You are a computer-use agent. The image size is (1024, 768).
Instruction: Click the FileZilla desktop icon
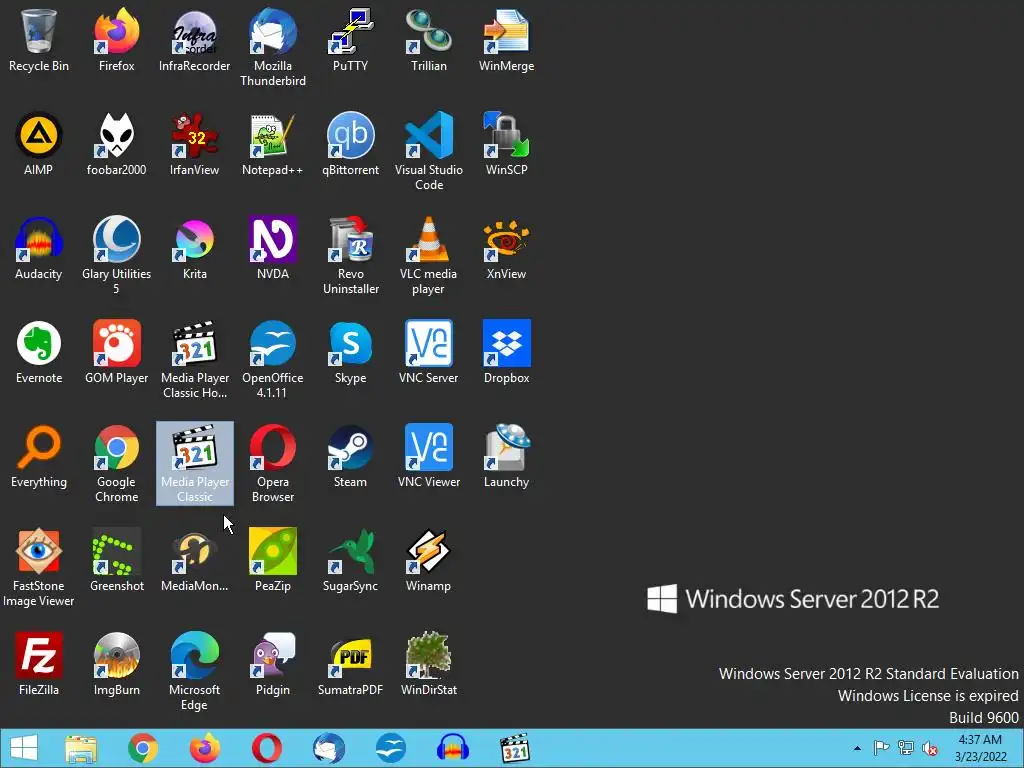coord(39,664)
